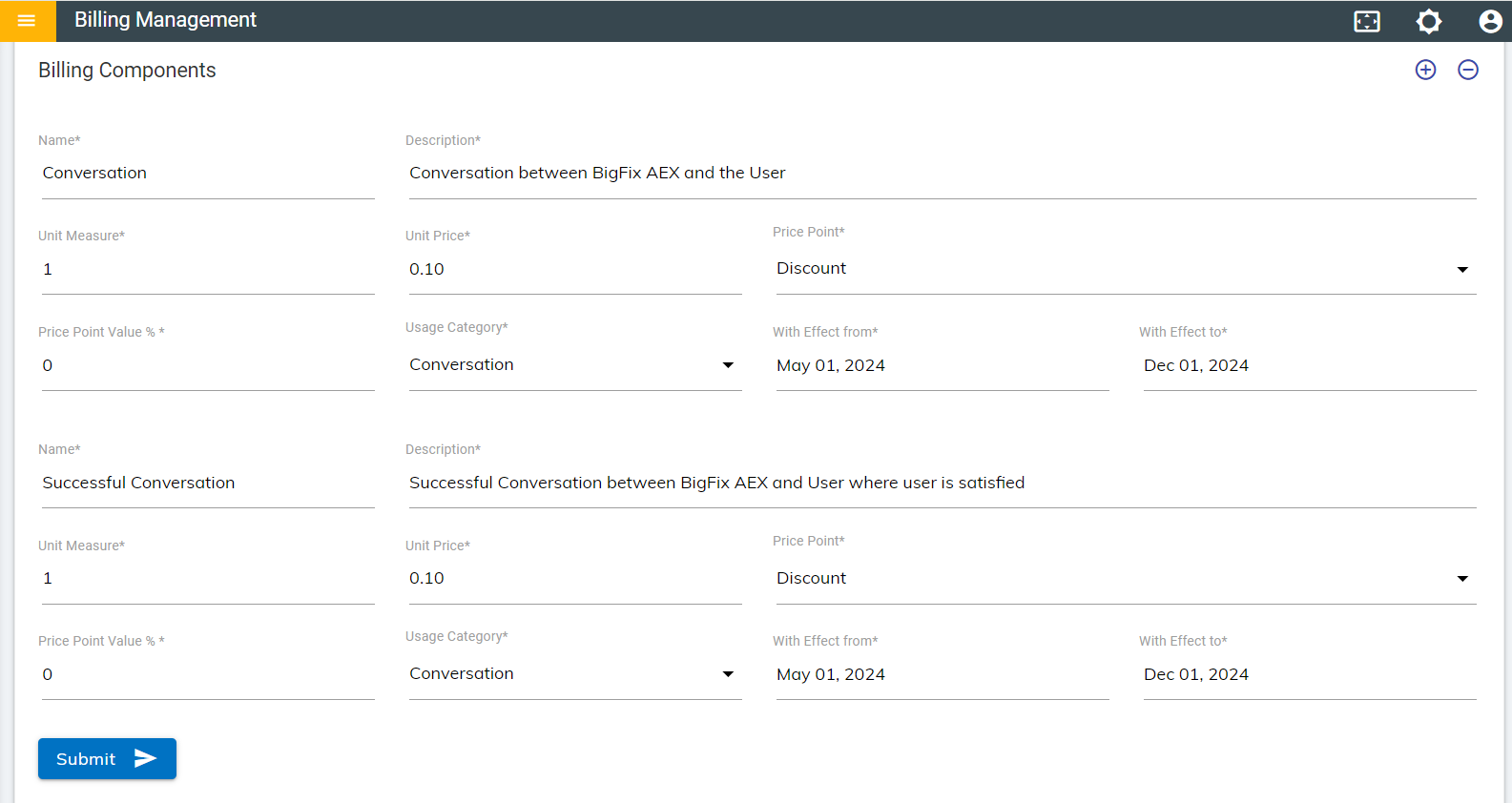Expand second Price Point Discount dropdown
Image resolution: width=1512 pixels, height=803 pixels.
coord(1461,579)
